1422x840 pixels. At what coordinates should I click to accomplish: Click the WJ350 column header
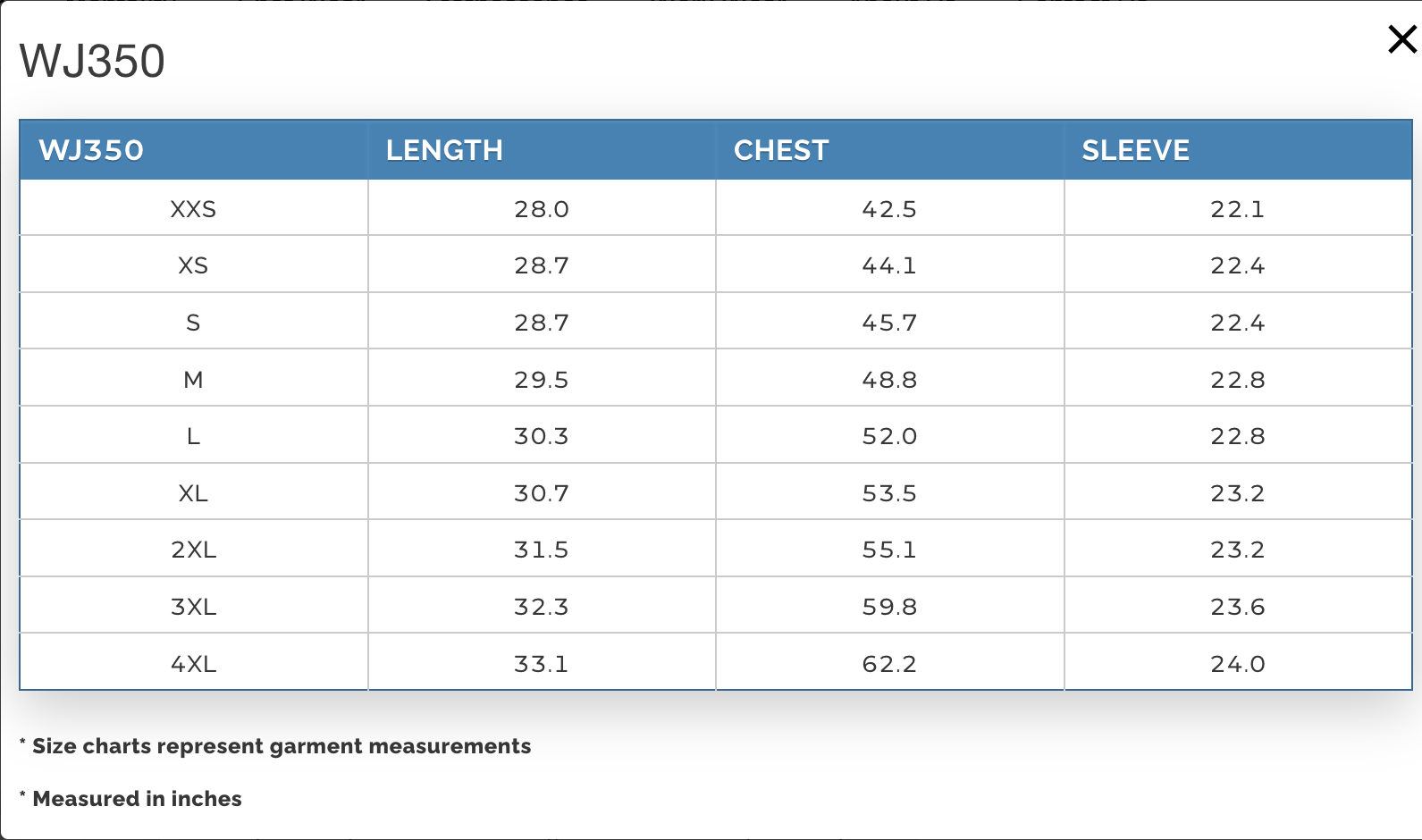(x=92, y=150)
